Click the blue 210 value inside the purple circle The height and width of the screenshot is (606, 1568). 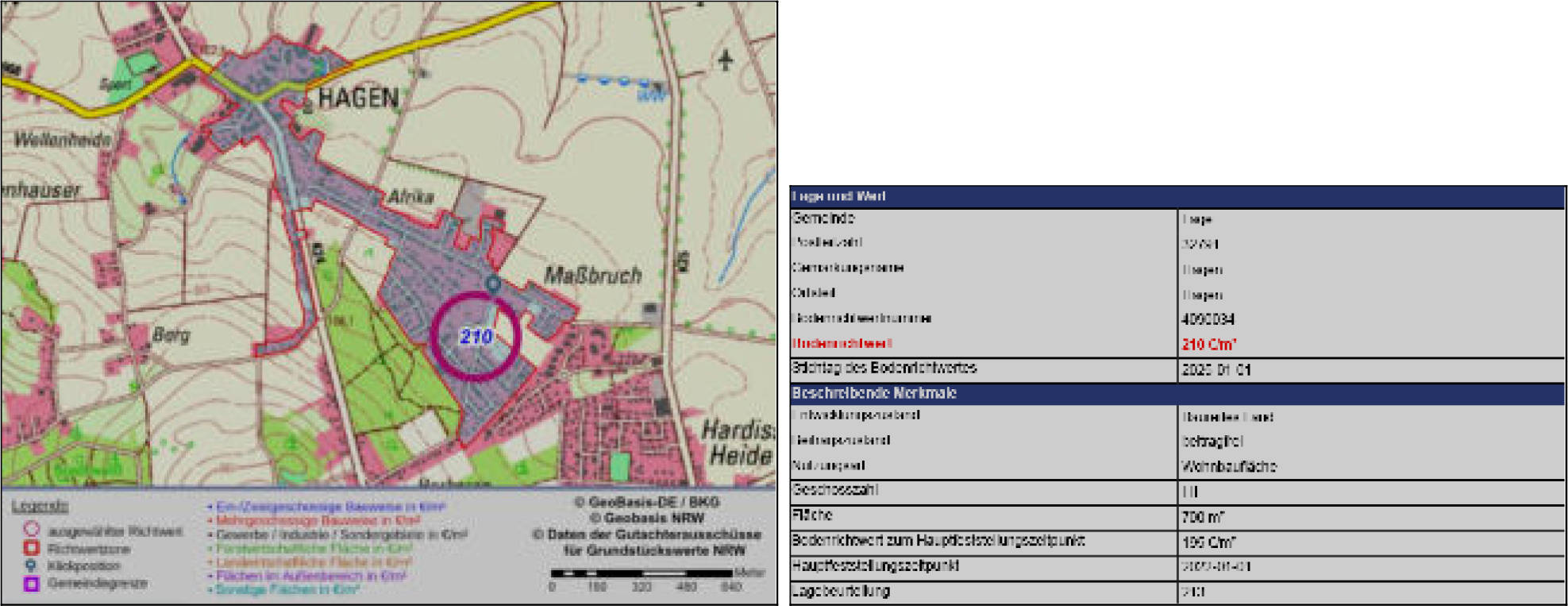[476, 337]
